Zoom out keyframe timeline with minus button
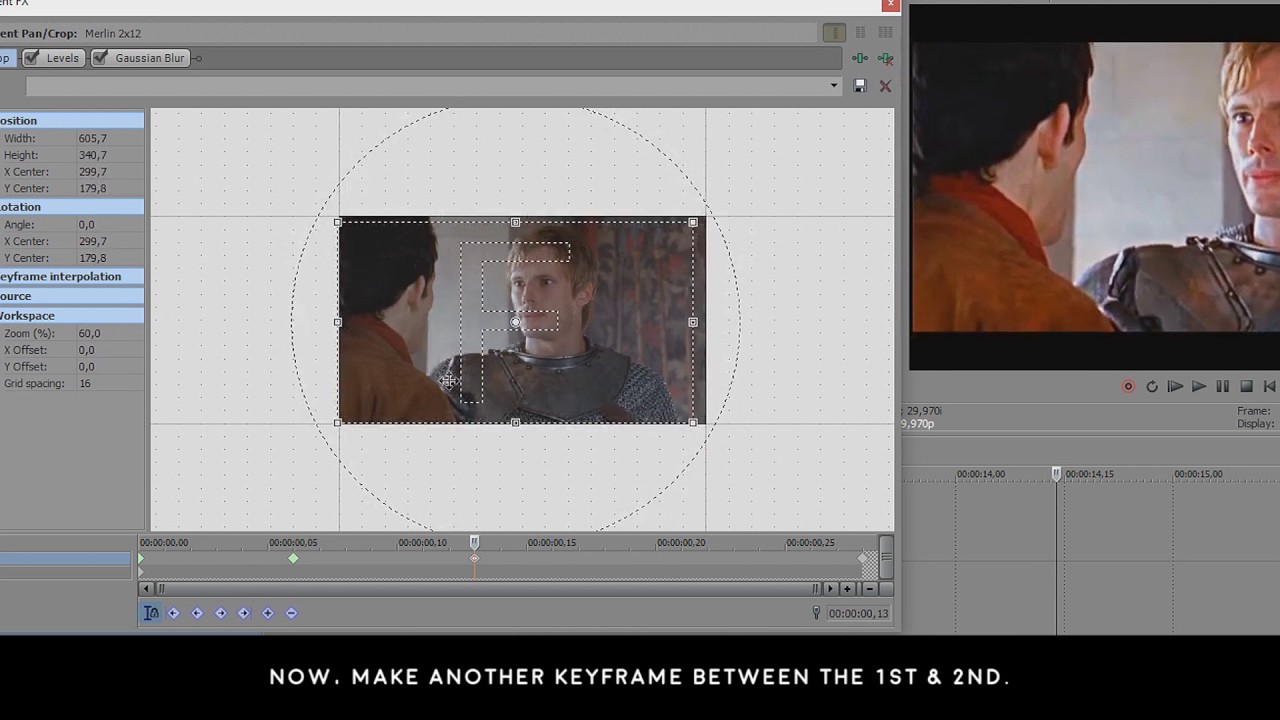The width and height of the screenshot is (1280, 720). tap(870, 589)
